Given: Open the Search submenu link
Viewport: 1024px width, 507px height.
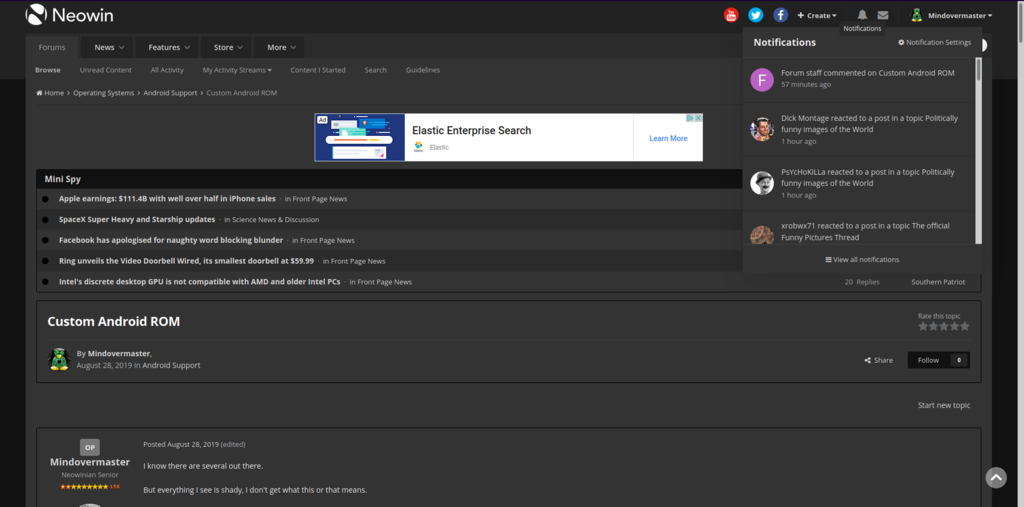Looking at the screenshot, I should click(x=376, y=70).
